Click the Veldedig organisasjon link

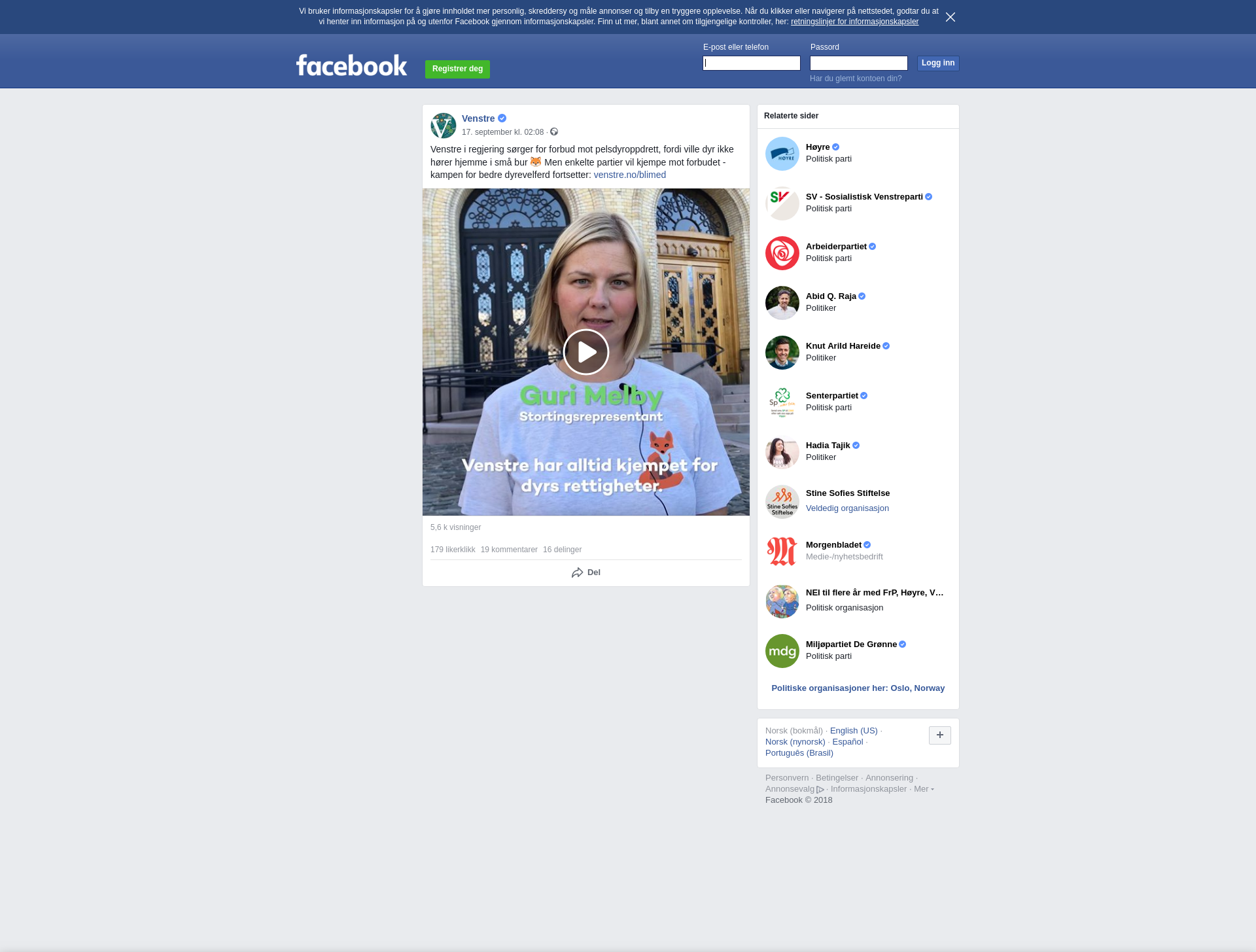[847, 508]
